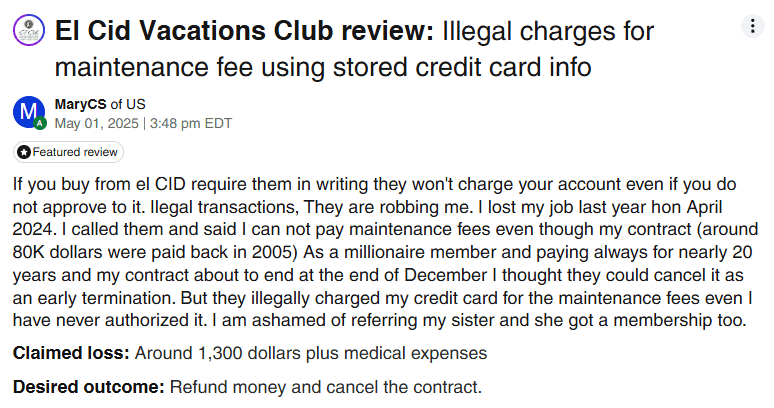
Task: Click MaryCS's blue avatar circle
Action: (29, 112)
